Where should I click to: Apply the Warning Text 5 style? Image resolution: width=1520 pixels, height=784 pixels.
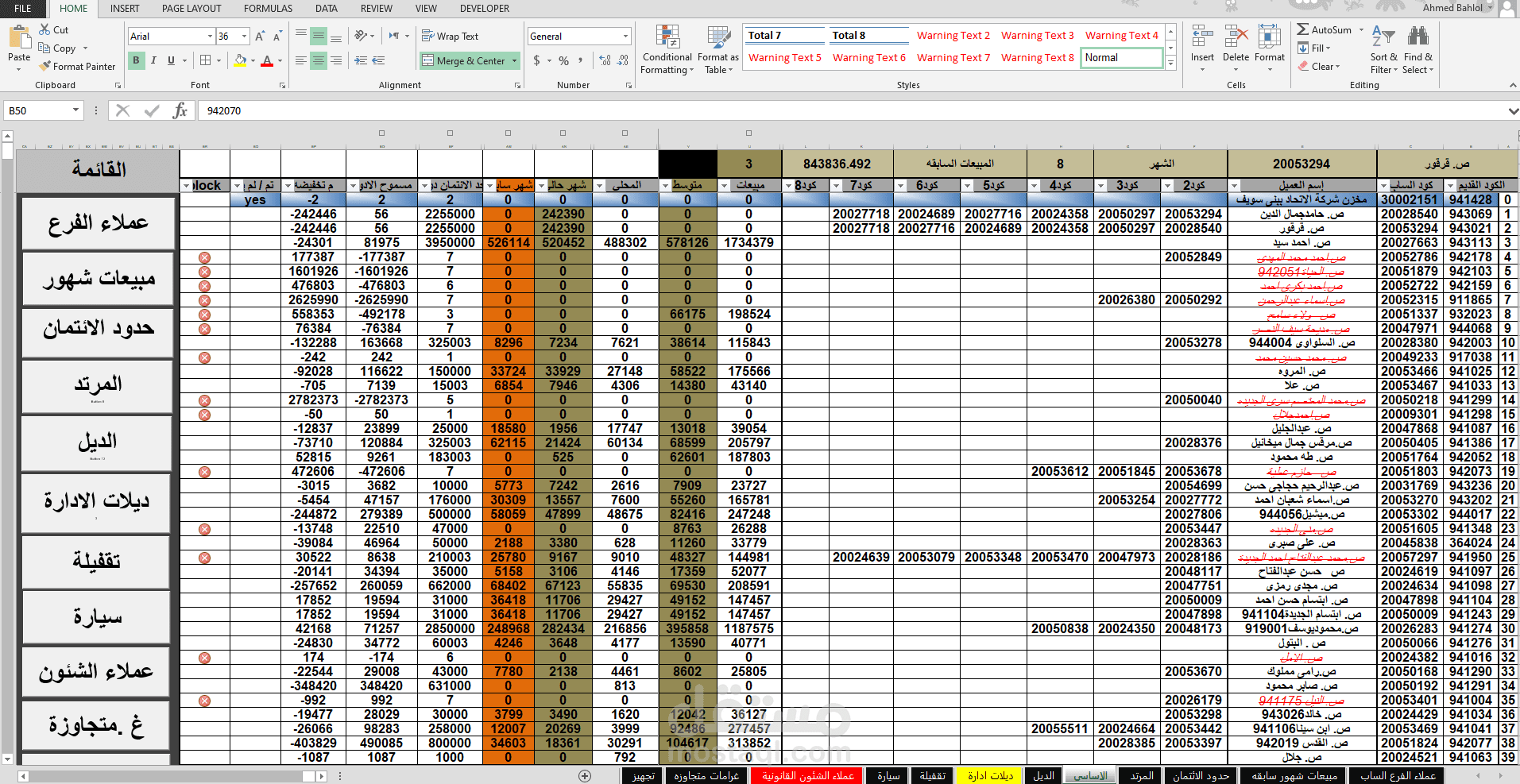pos(785,57)
